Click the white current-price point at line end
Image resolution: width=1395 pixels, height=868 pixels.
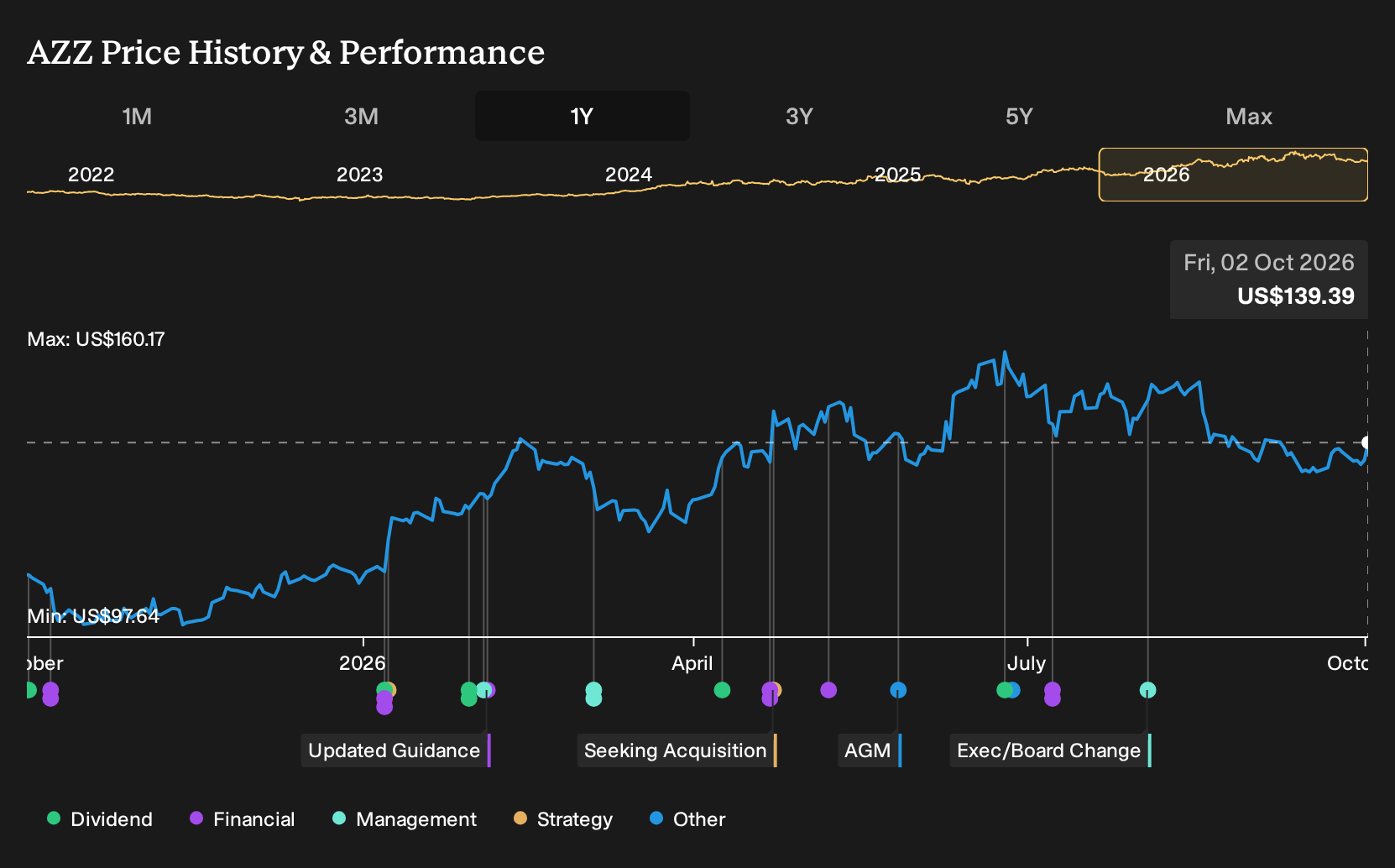pos(1366,442)
